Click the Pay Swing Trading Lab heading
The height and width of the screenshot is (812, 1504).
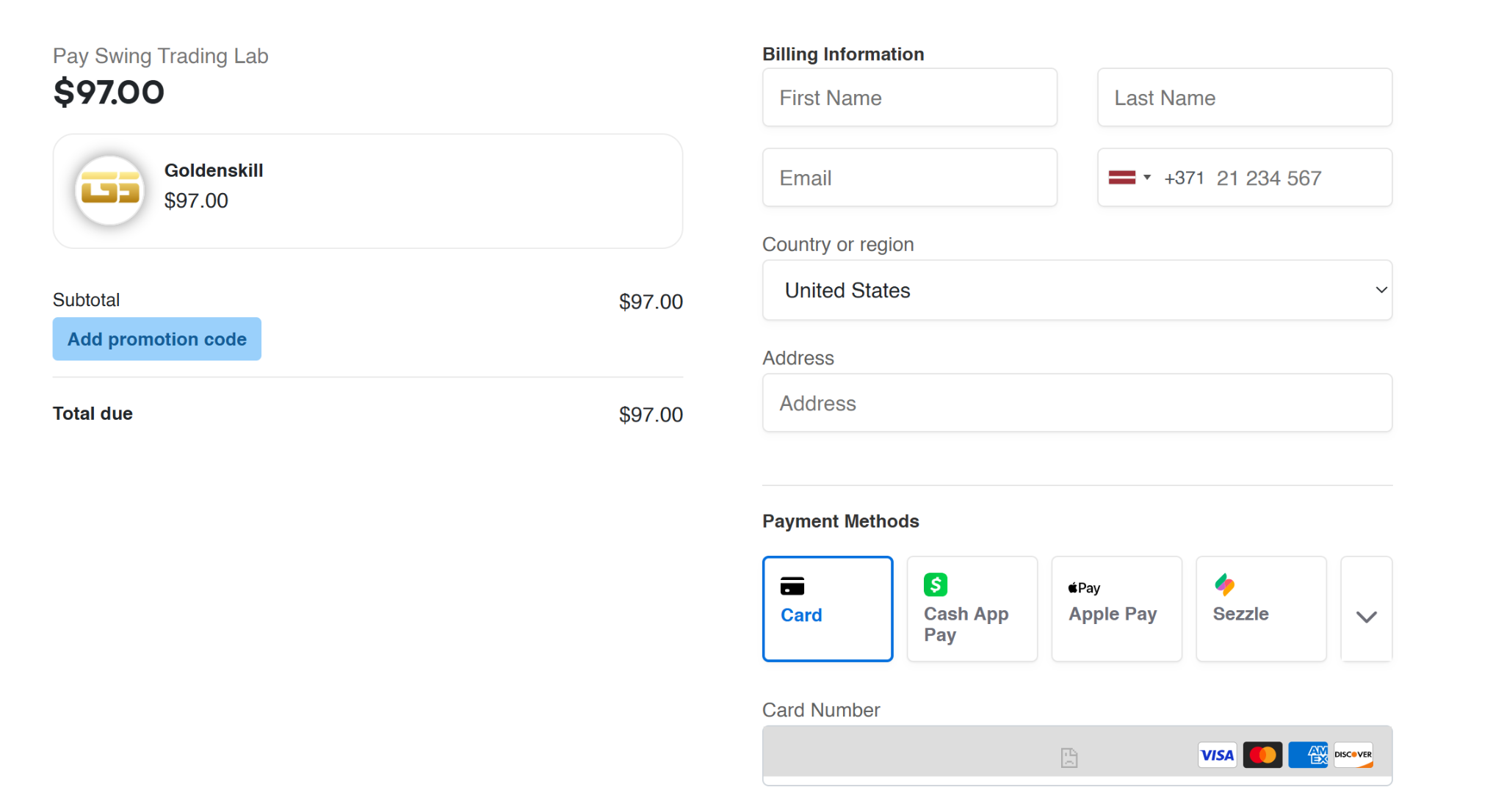pos(161,56)
